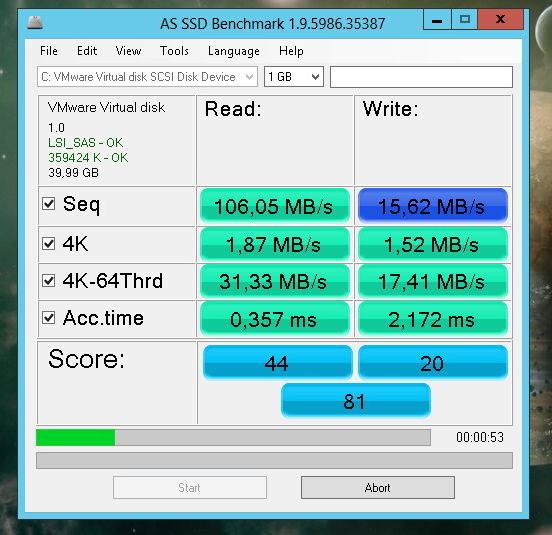Click the disabled Start button
This screenshot has width=552, height=535.
coord(190,487)
